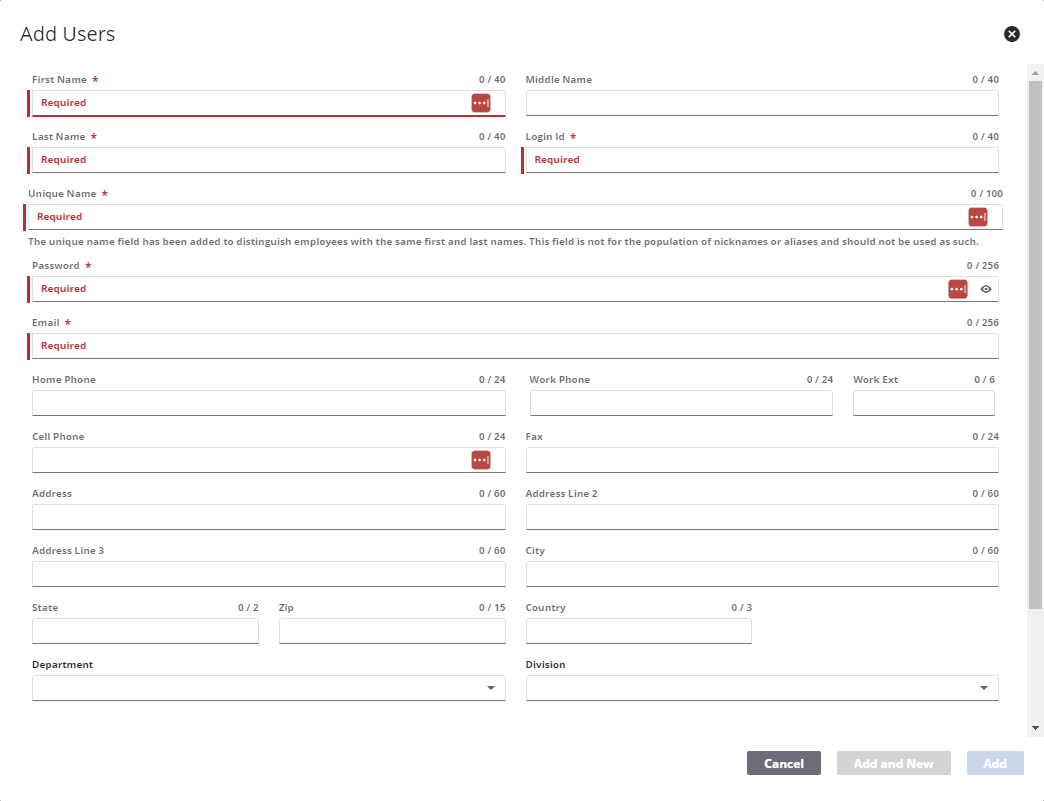1044x801 pixels.
Task: Click the scrollbar down arrow
Action: [1035, 728]
